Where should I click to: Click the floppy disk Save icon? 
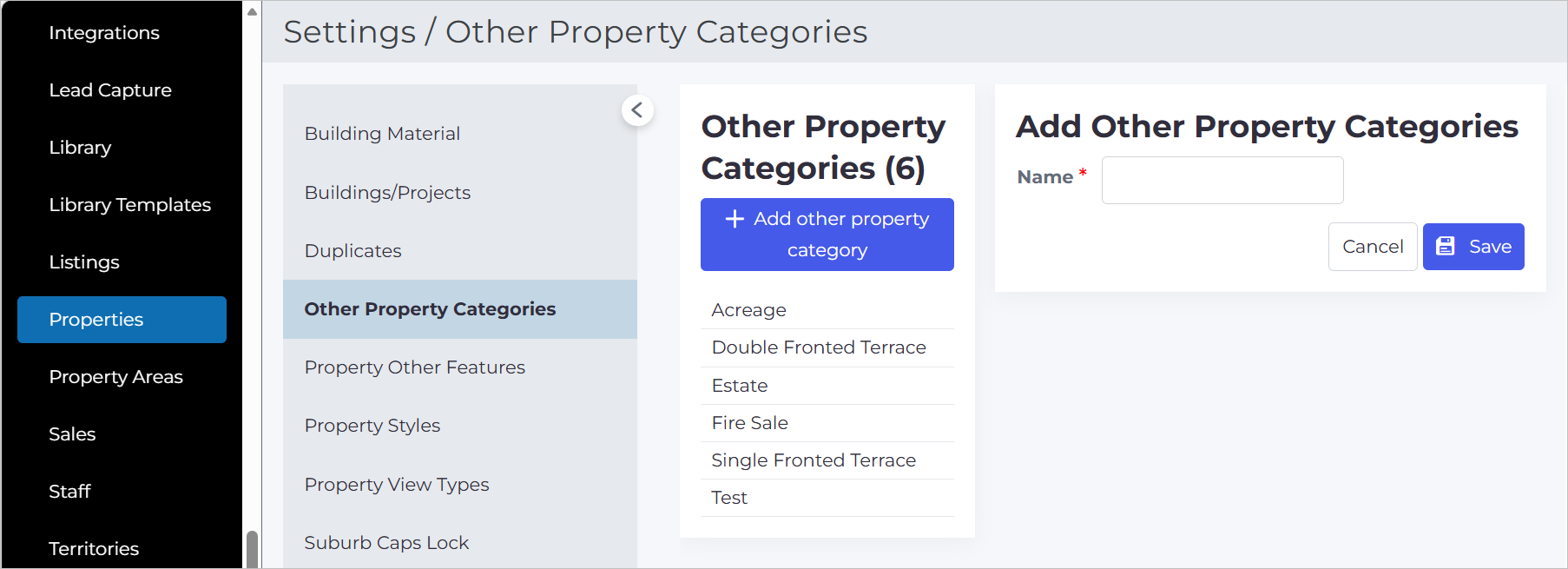pyautogui.click(x=1446, y=247)
